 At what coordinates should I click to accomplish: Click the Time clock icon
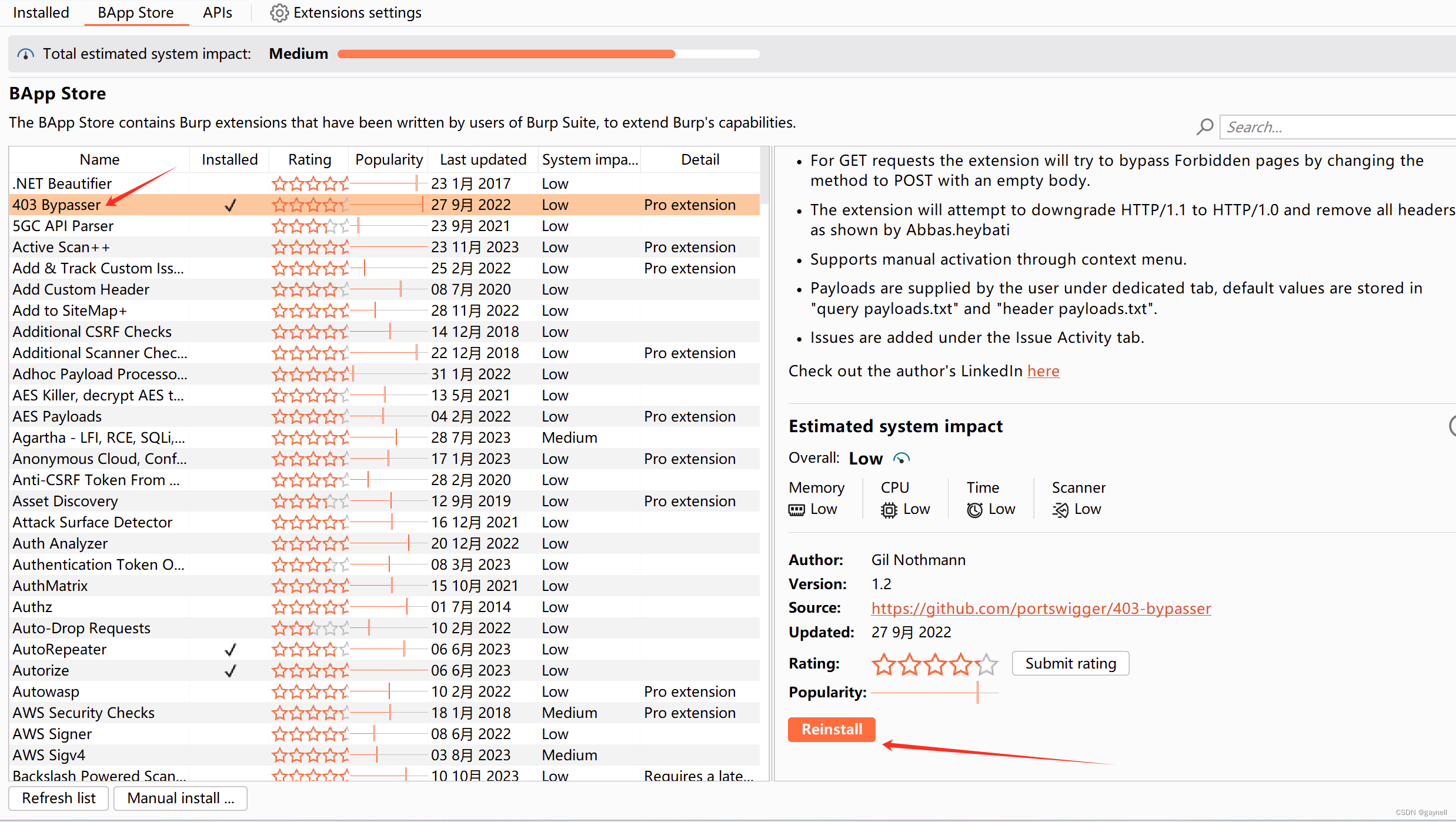pyautogui.click(x=974, y=510)
